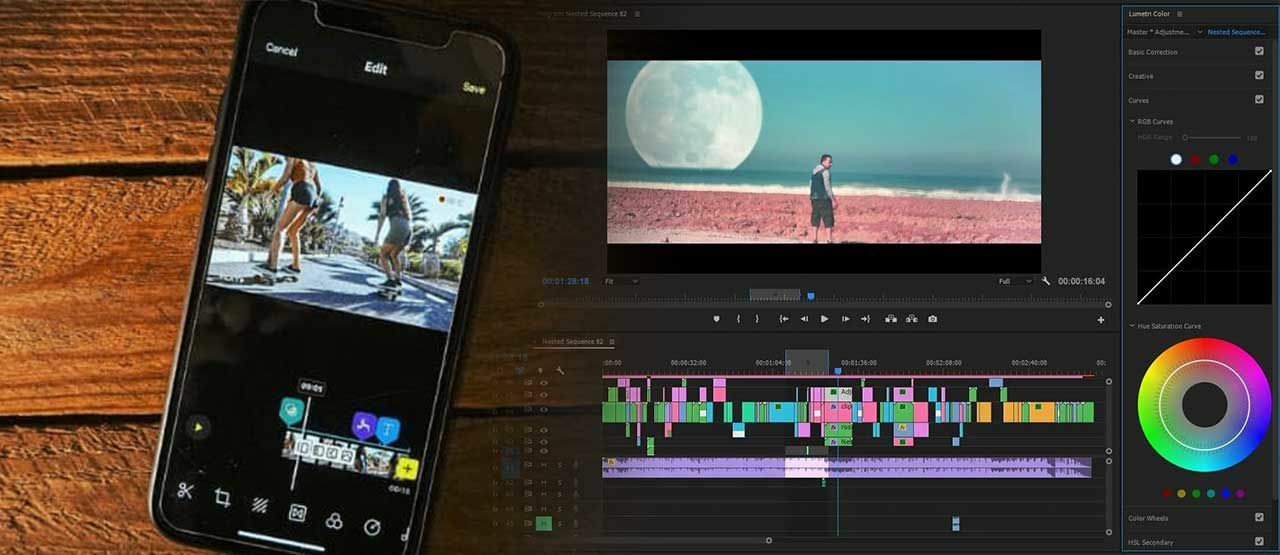Image resolution: width=1280 pixels, height=555 pixels.
Task: Adjust the HDR Range slider
Action: coord(1213,137)
